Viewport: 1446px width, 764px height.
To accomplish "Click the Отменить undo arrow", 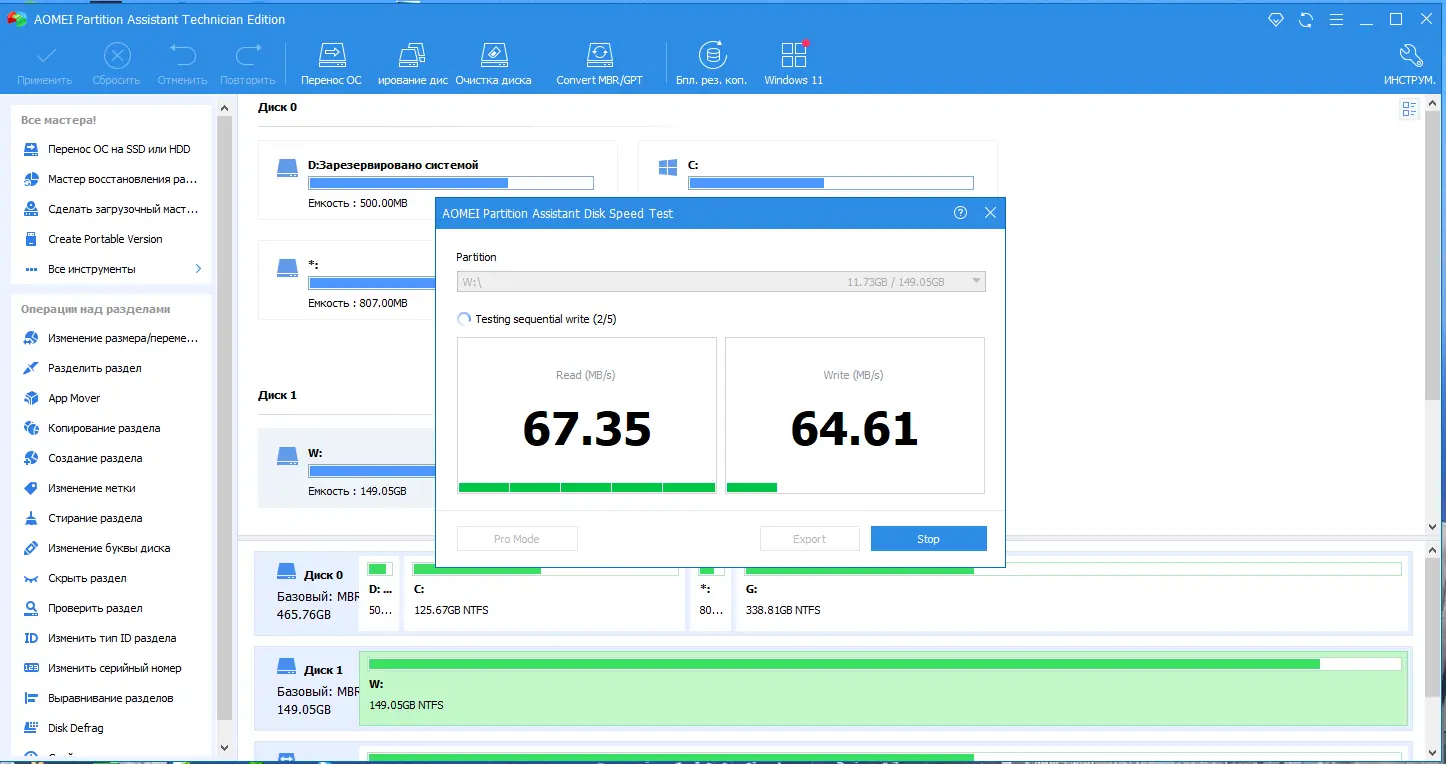I will point(182,56).
